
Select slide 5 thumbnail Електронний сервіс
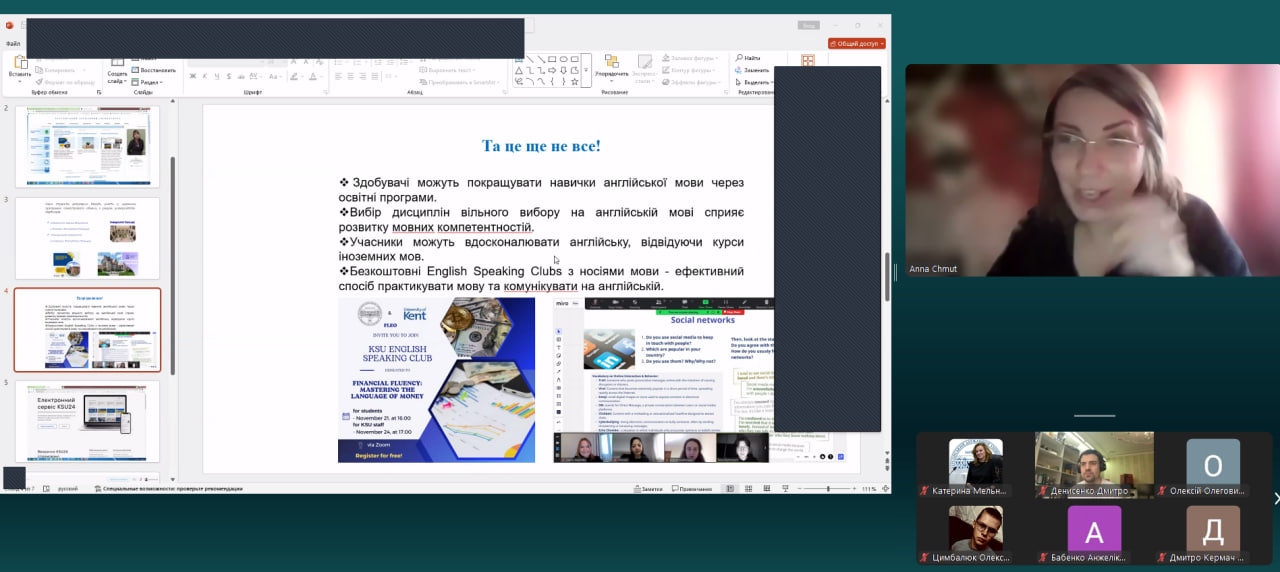87,420
